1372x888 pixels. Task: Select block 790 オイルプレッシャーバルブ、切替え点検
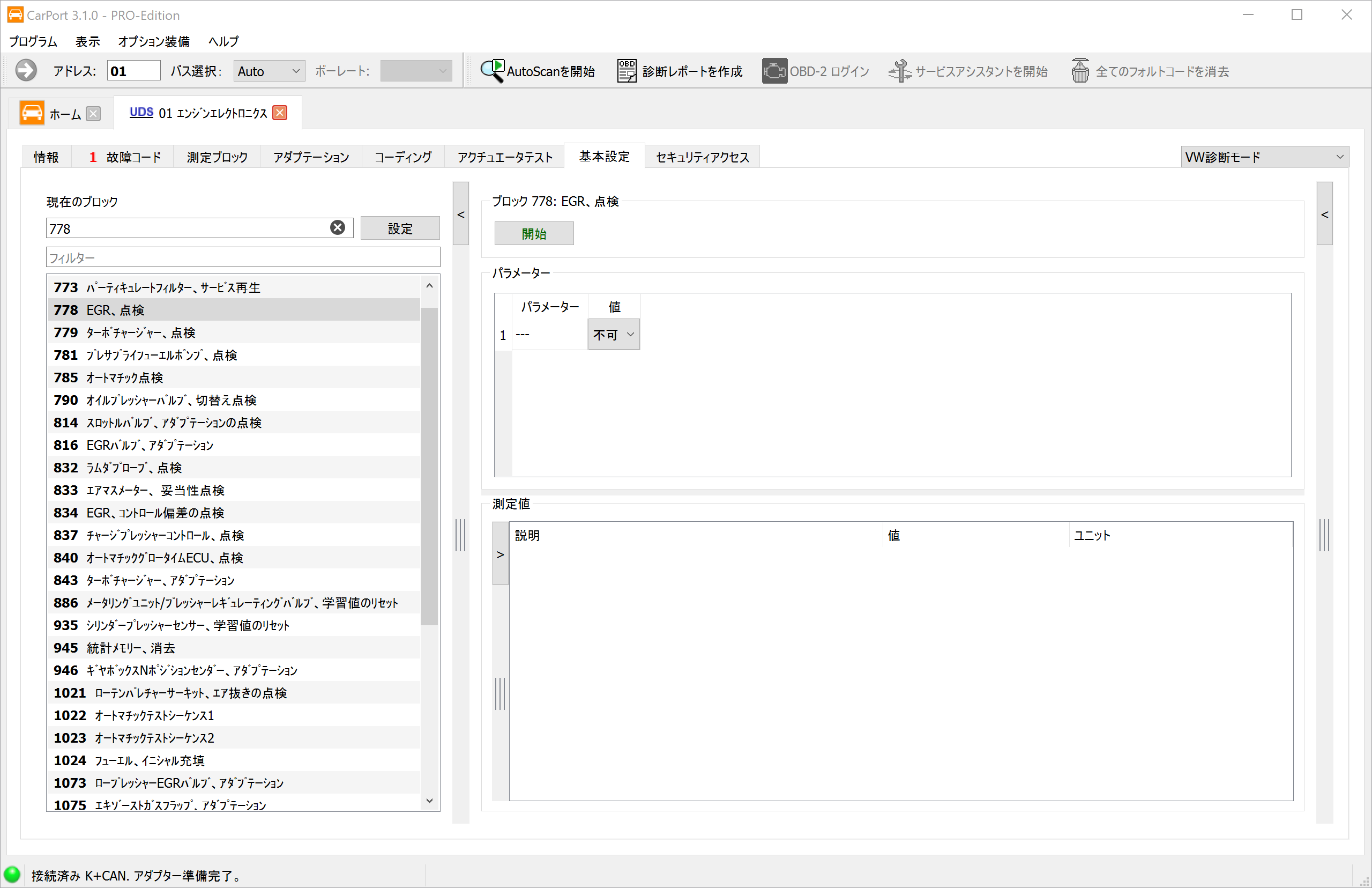pos(234,399)
